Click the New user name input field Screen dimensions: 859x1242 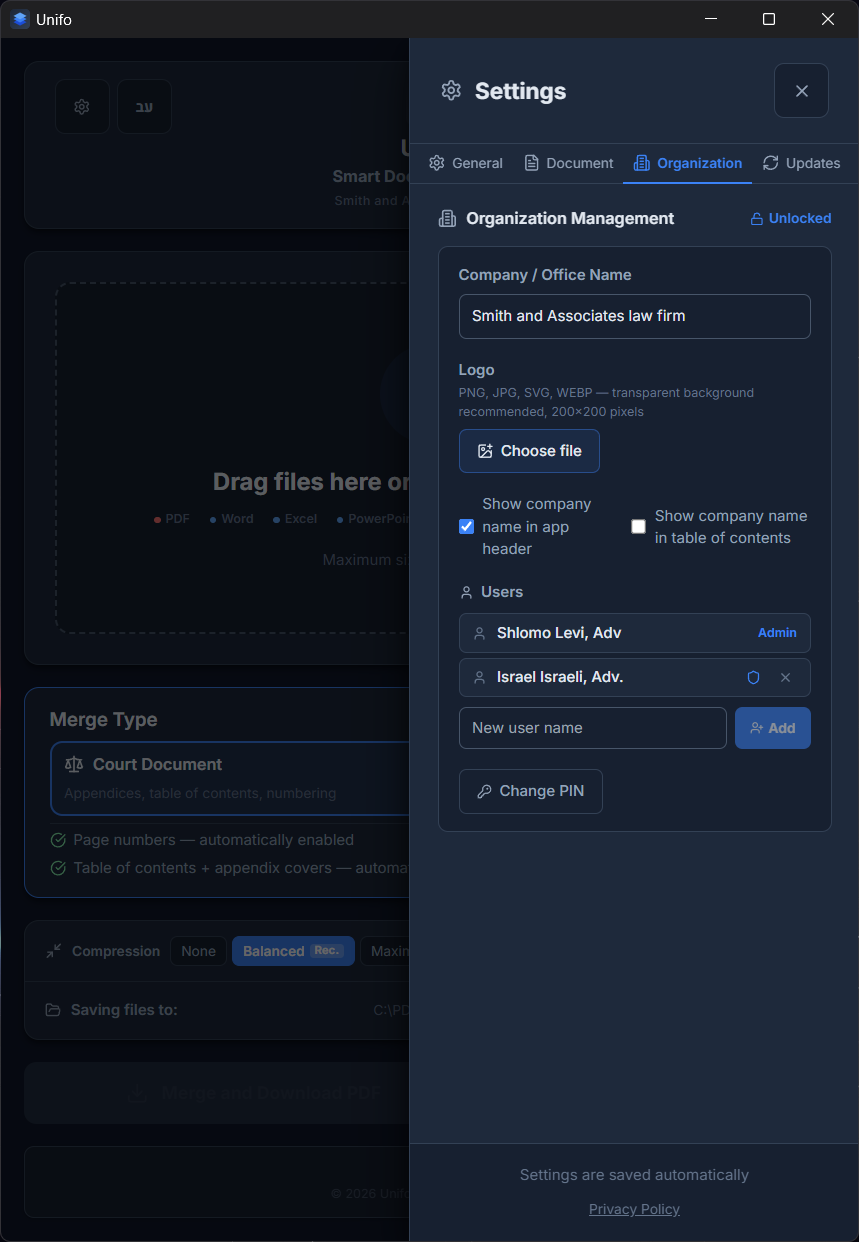pos(592,728)
